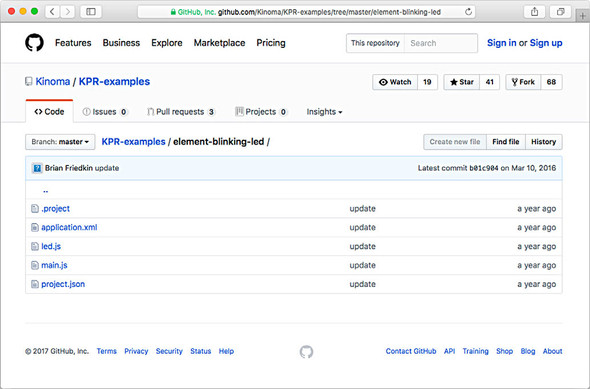Open Privacy link in footer
Image resolution: width=590 pixels, height=389 pixels.
click(136, 351)
